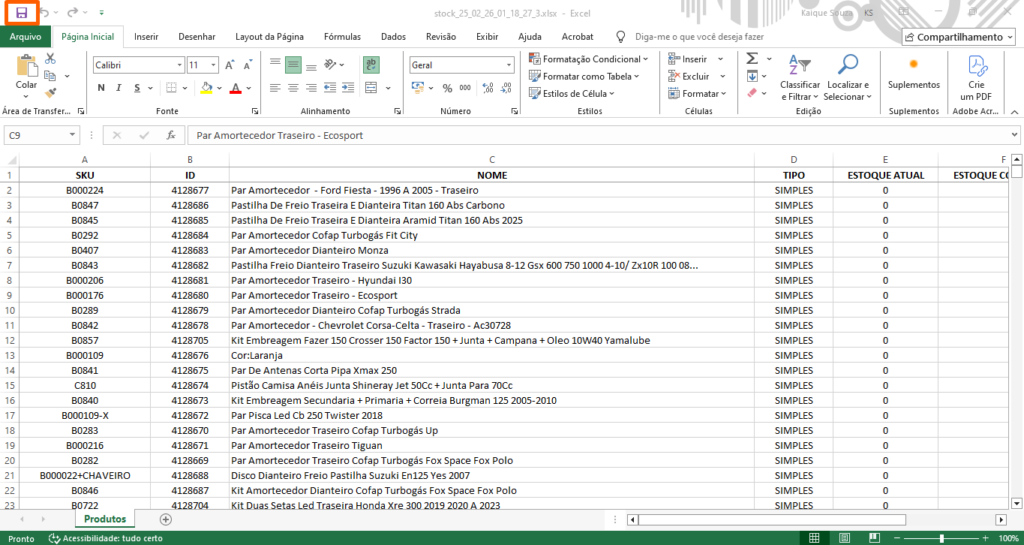Toggle bold formatting with the N button

pos(101,88)
